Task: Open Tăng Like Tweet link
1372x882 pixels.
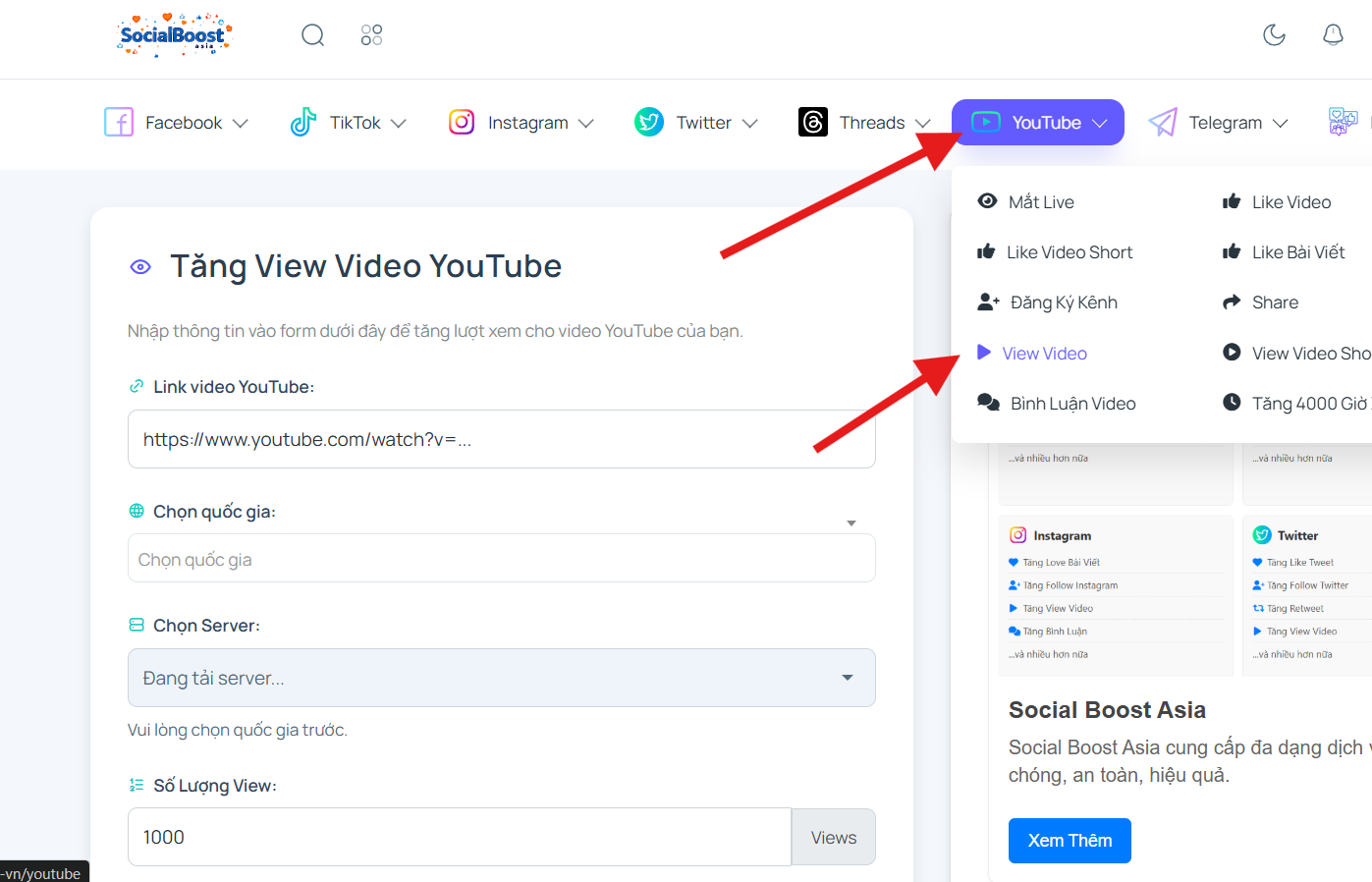Action: [x=1300, y=563]
